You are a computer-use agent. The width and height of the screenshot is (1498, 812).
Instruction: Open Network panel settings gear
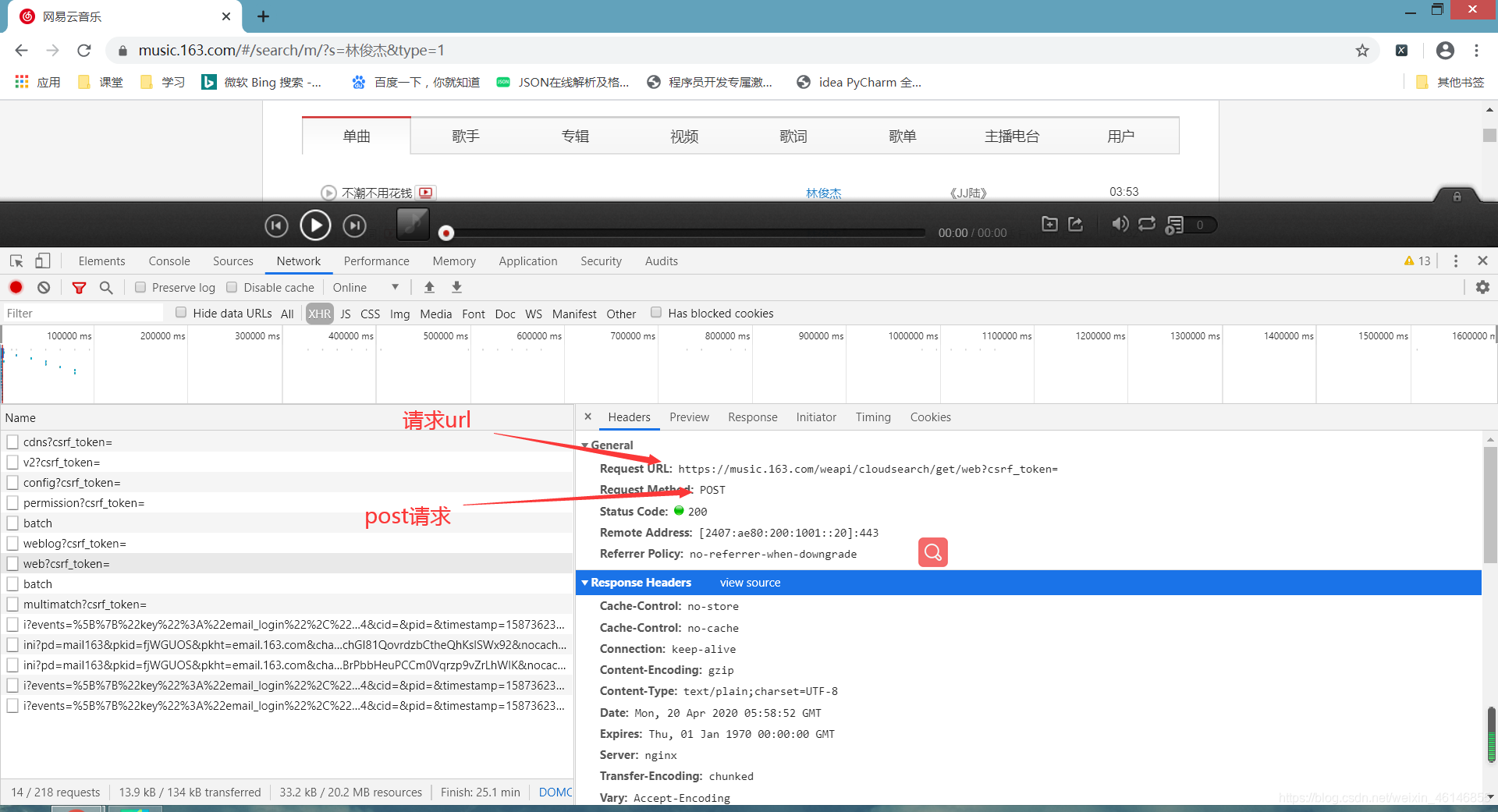pyautogui.click(x=1482, y=287)
